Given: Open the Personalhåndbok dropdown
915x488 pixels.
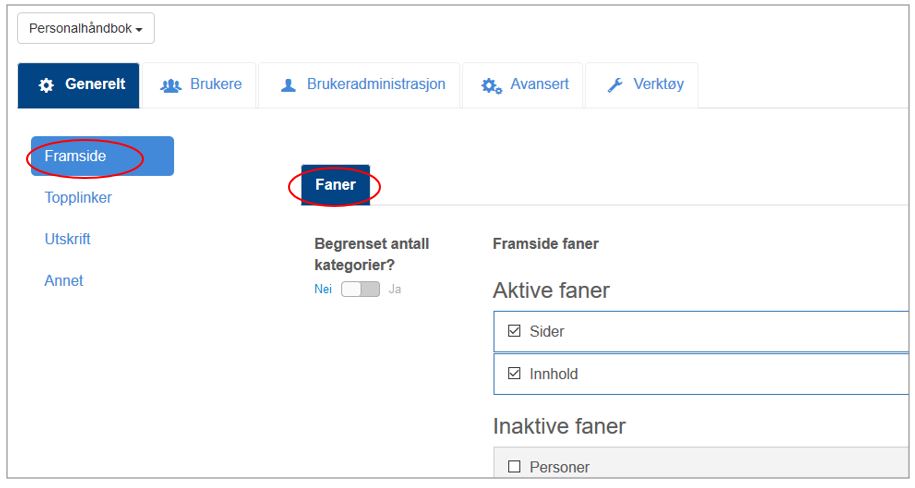Looking at the screenshot, I should click(x=86, y=28).
